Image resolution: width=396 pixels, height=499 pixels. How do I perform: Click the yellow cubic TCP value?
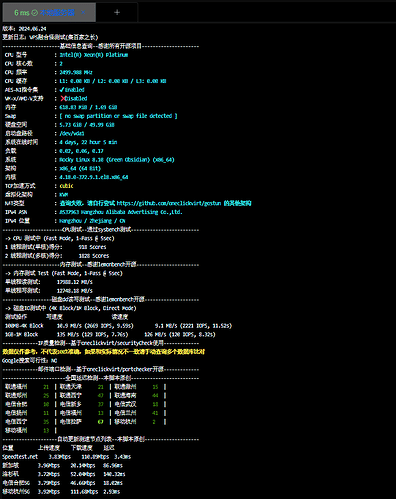(x=66, y=186)
